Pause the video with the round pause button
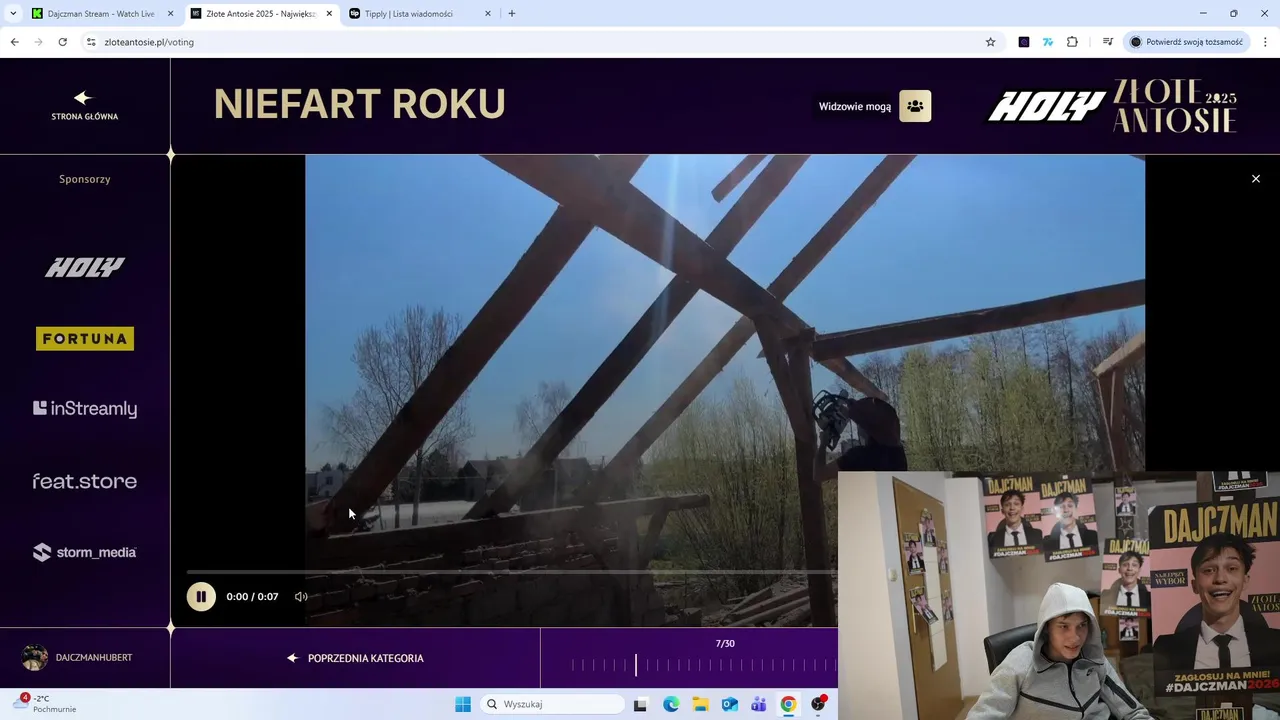Viewport: 1280px width, 720px height. coord(201,596)
